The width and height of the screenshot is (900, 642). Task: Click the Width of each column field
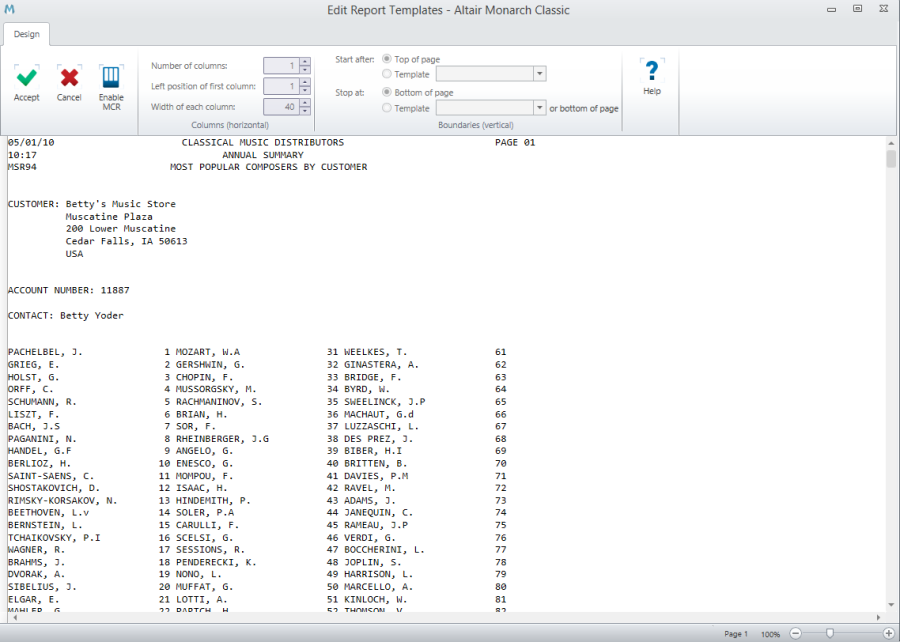coord(281,107)
